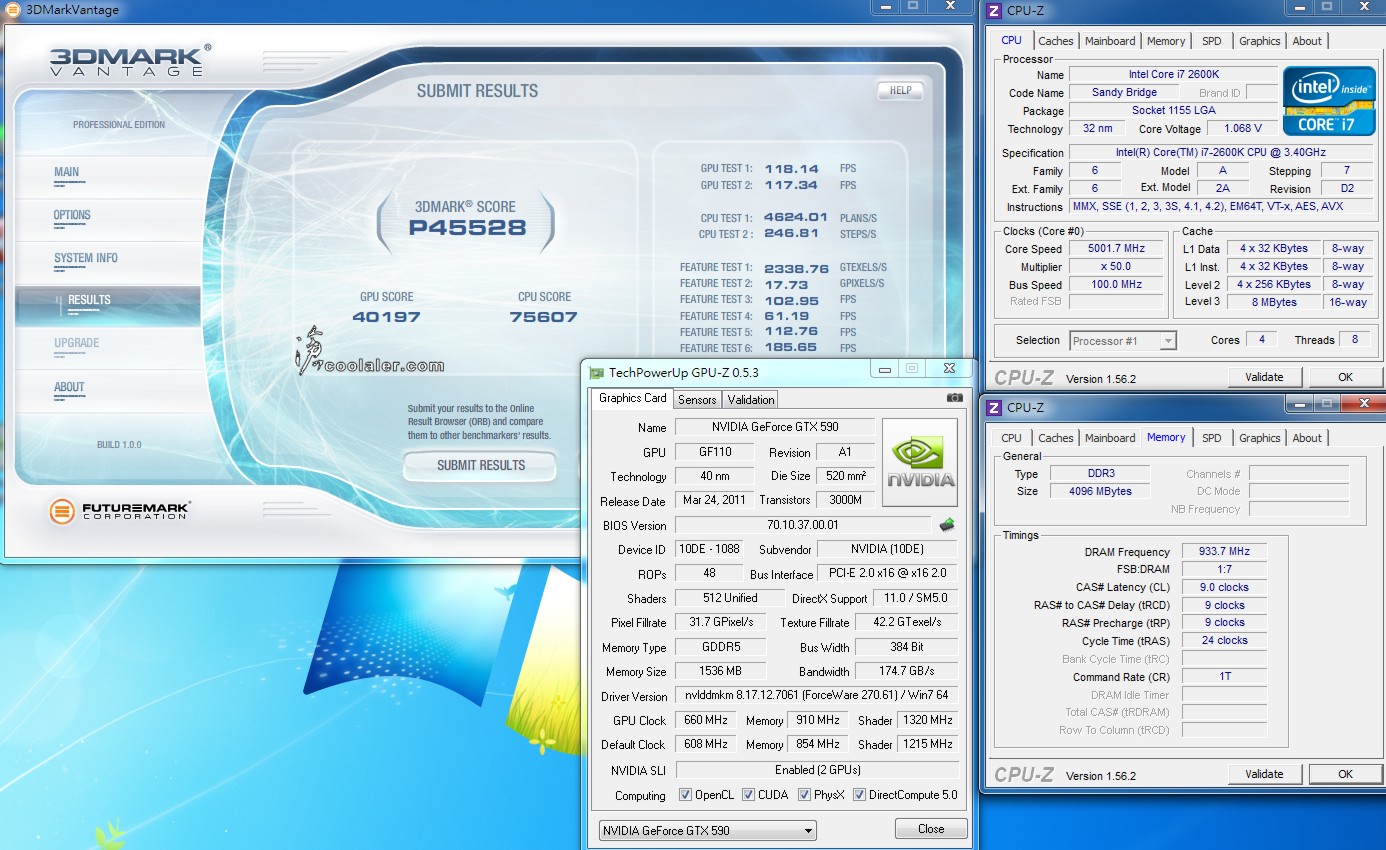Open Mainboard tab in upper CPU-Z window

pyautogui.click(x=1110, y=41)
